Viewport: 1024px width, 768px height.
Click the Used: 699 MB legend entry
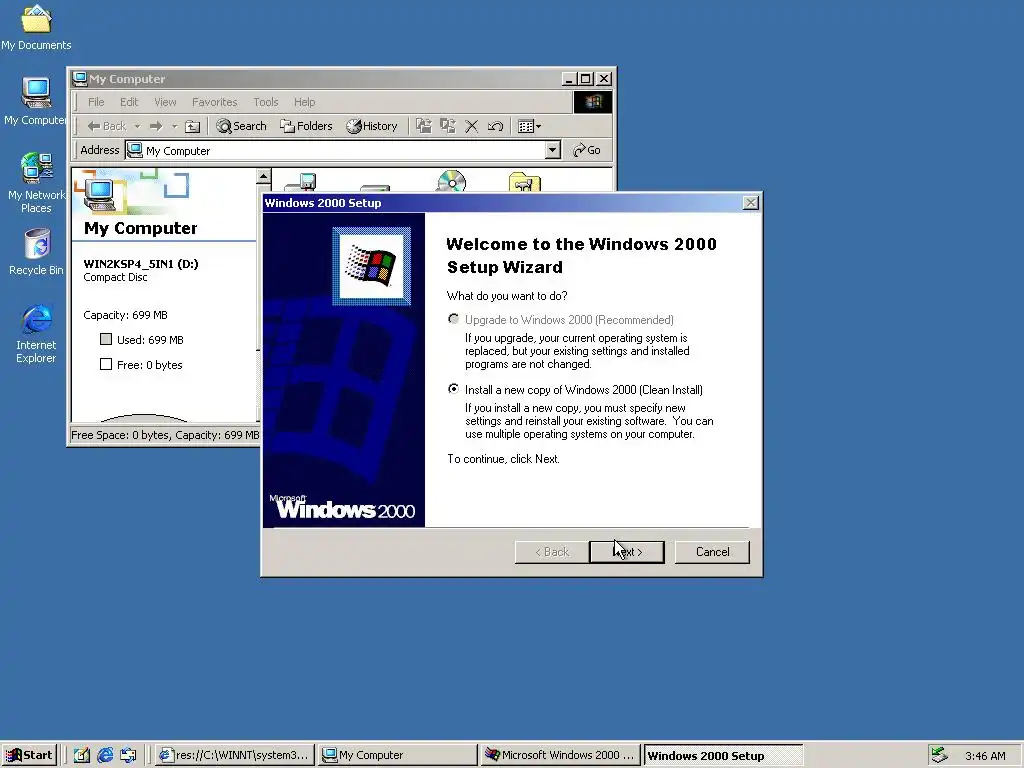(142, 340)
